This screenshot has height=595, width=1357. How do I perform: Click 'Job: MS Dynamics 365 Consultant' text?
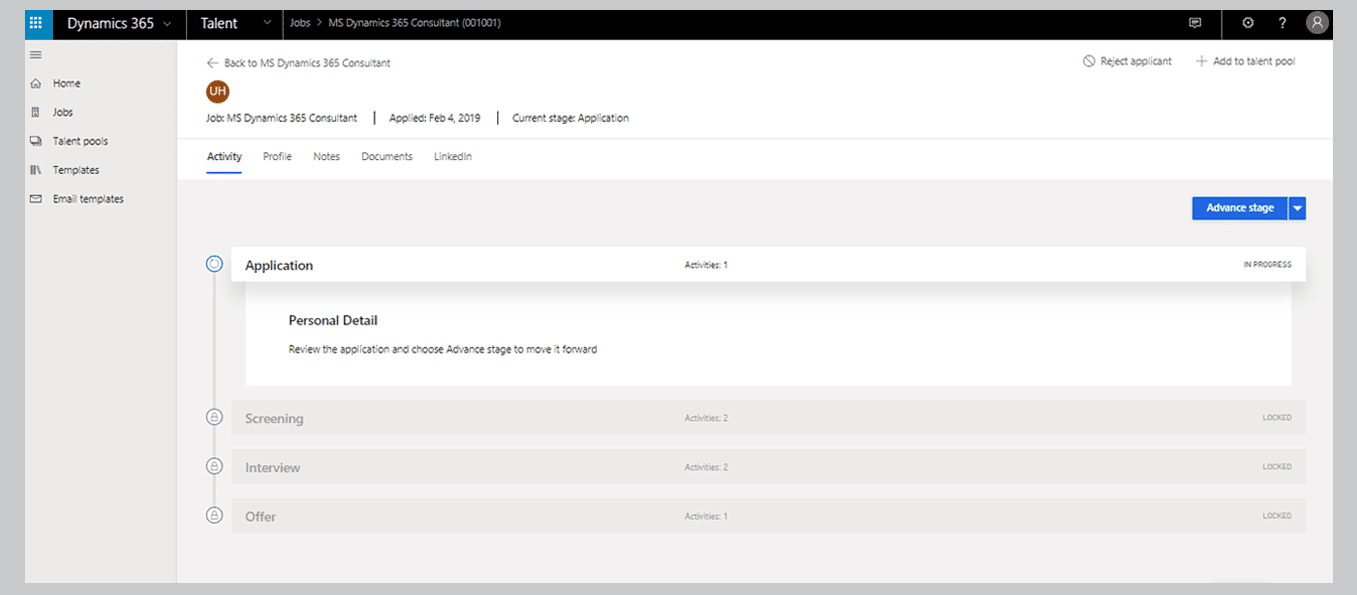[x=282, y=118]
